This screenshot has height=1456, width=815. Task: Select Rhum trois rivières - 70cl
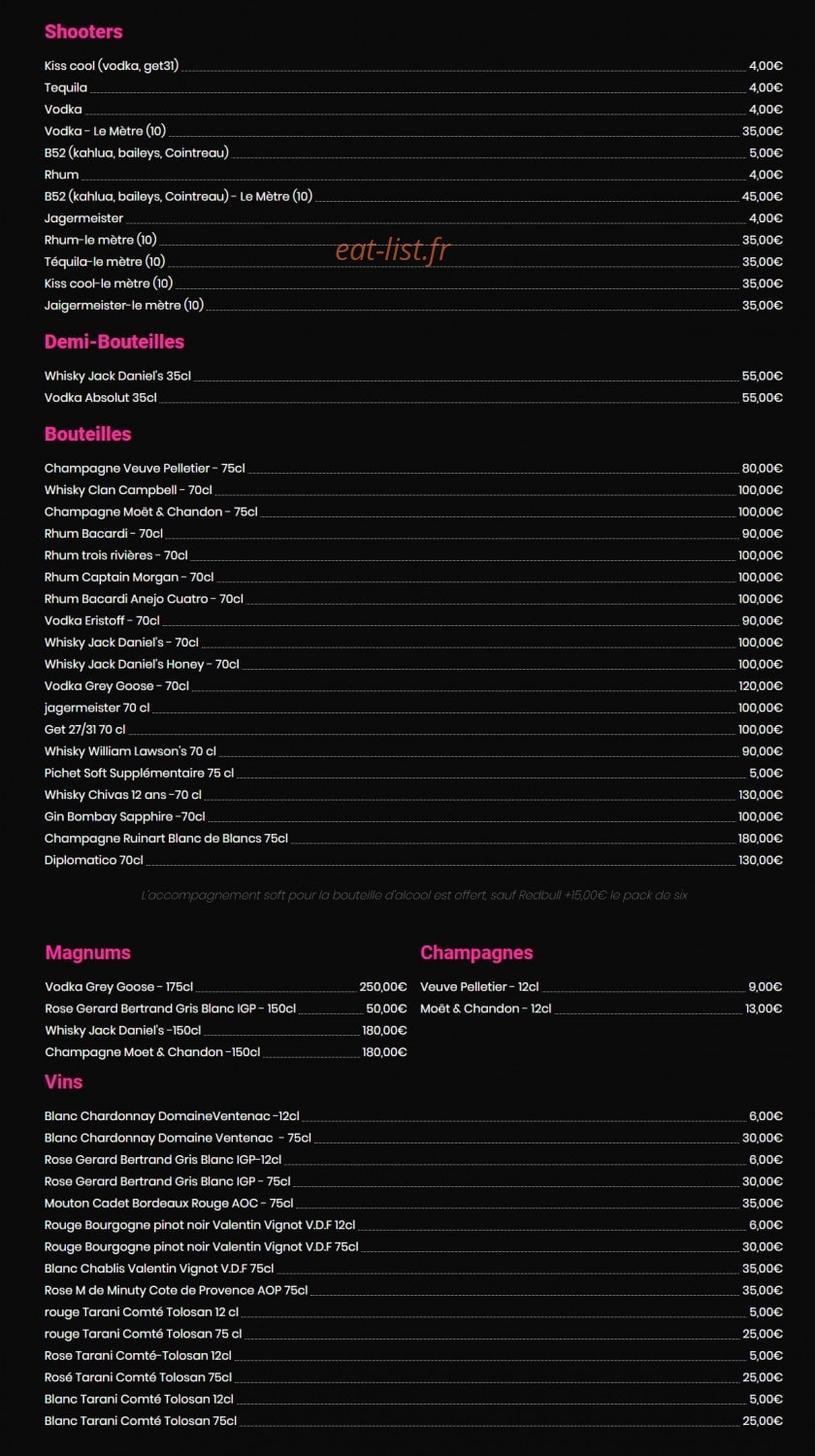pyautogui.click(x=413, y=555)
